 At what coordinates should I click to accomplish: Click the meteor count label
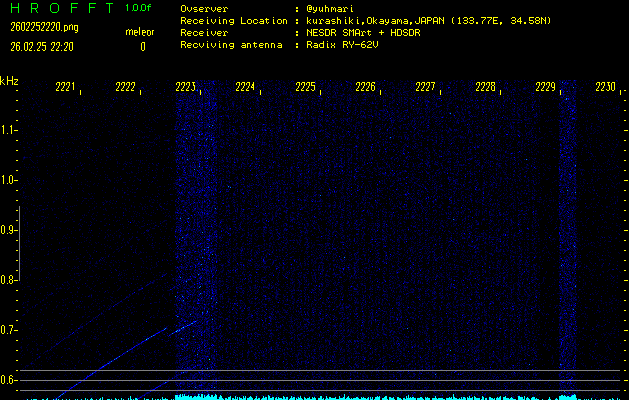140,32
